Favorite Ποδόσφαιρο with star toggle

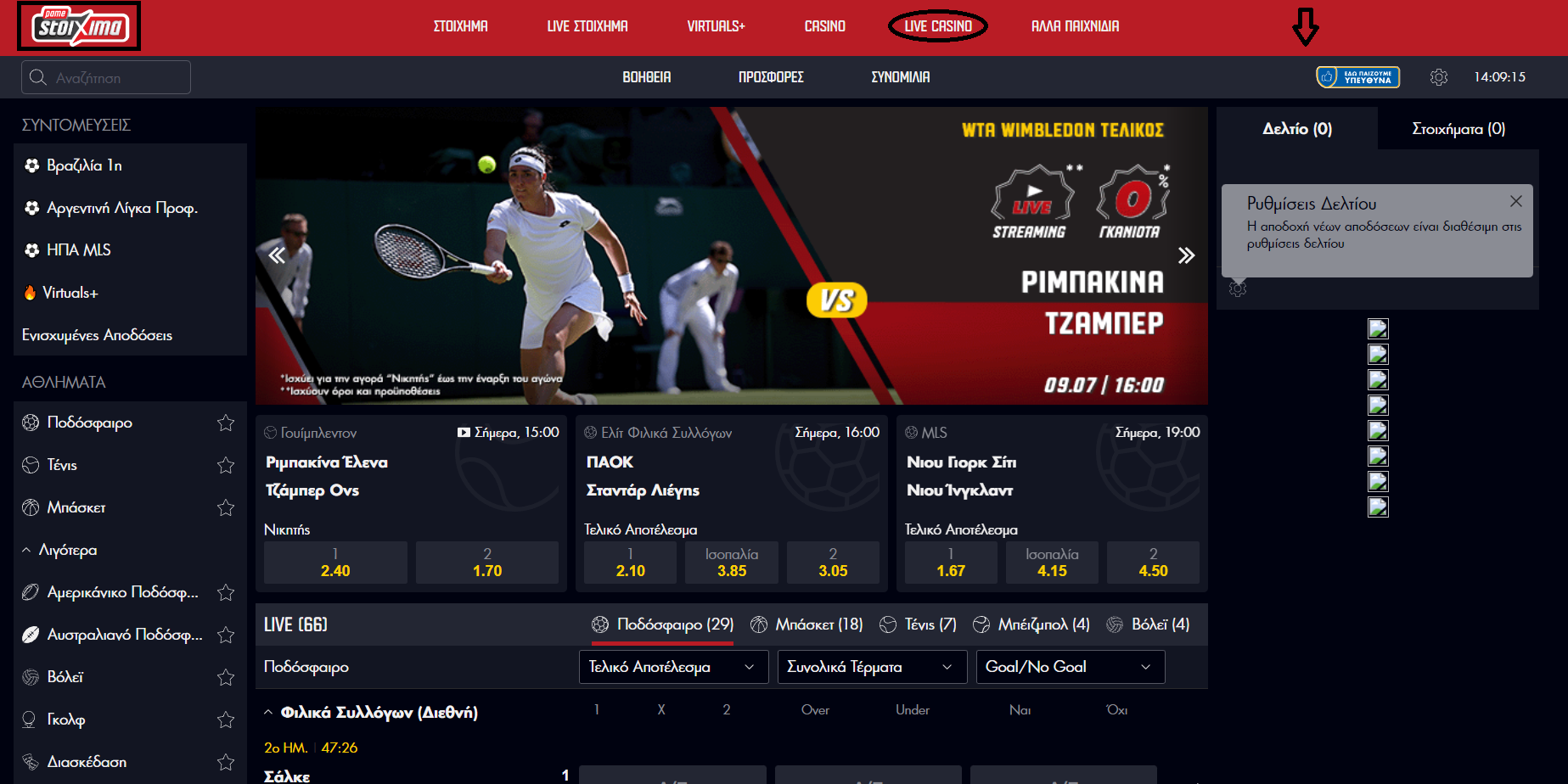click(x=226, y=423)
